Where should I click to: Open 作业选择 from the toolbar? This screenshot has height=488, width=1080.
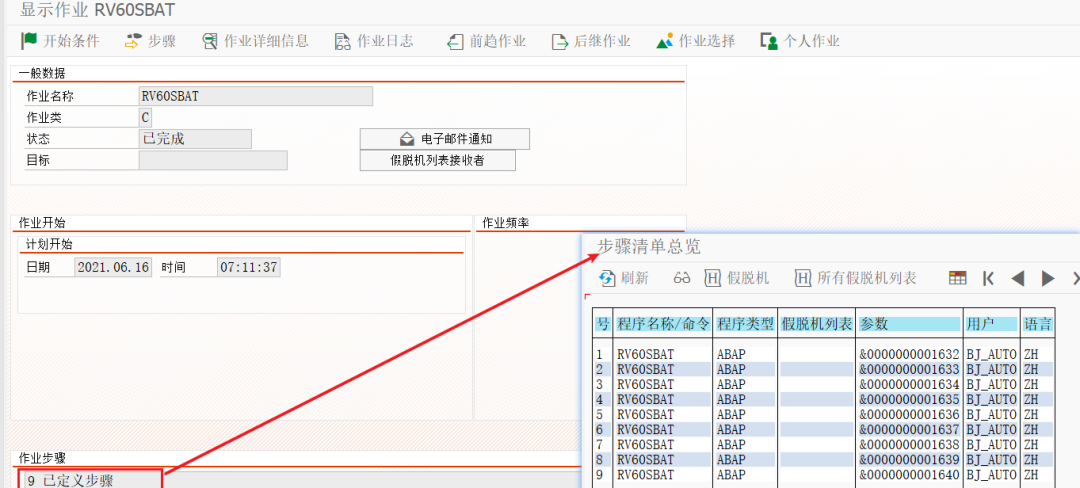696,41
